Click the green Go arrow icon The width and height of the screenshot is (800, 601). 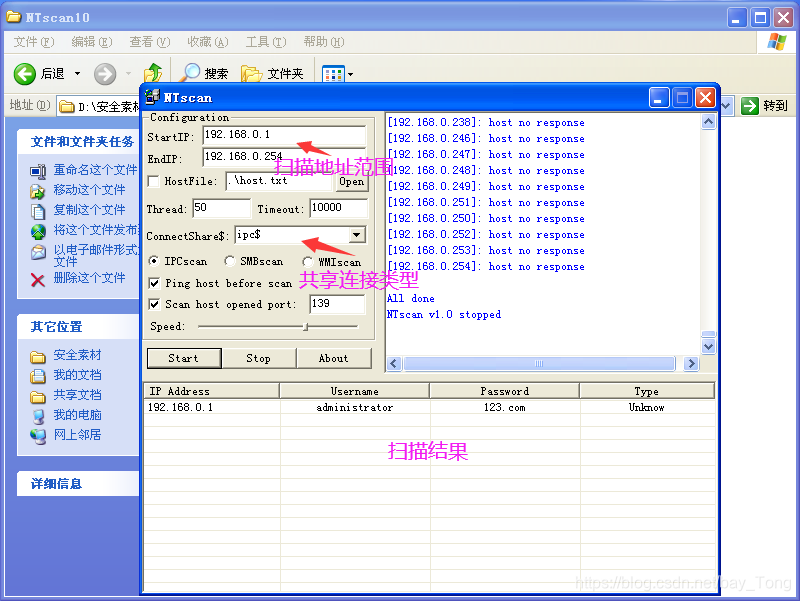click(749, 106)
